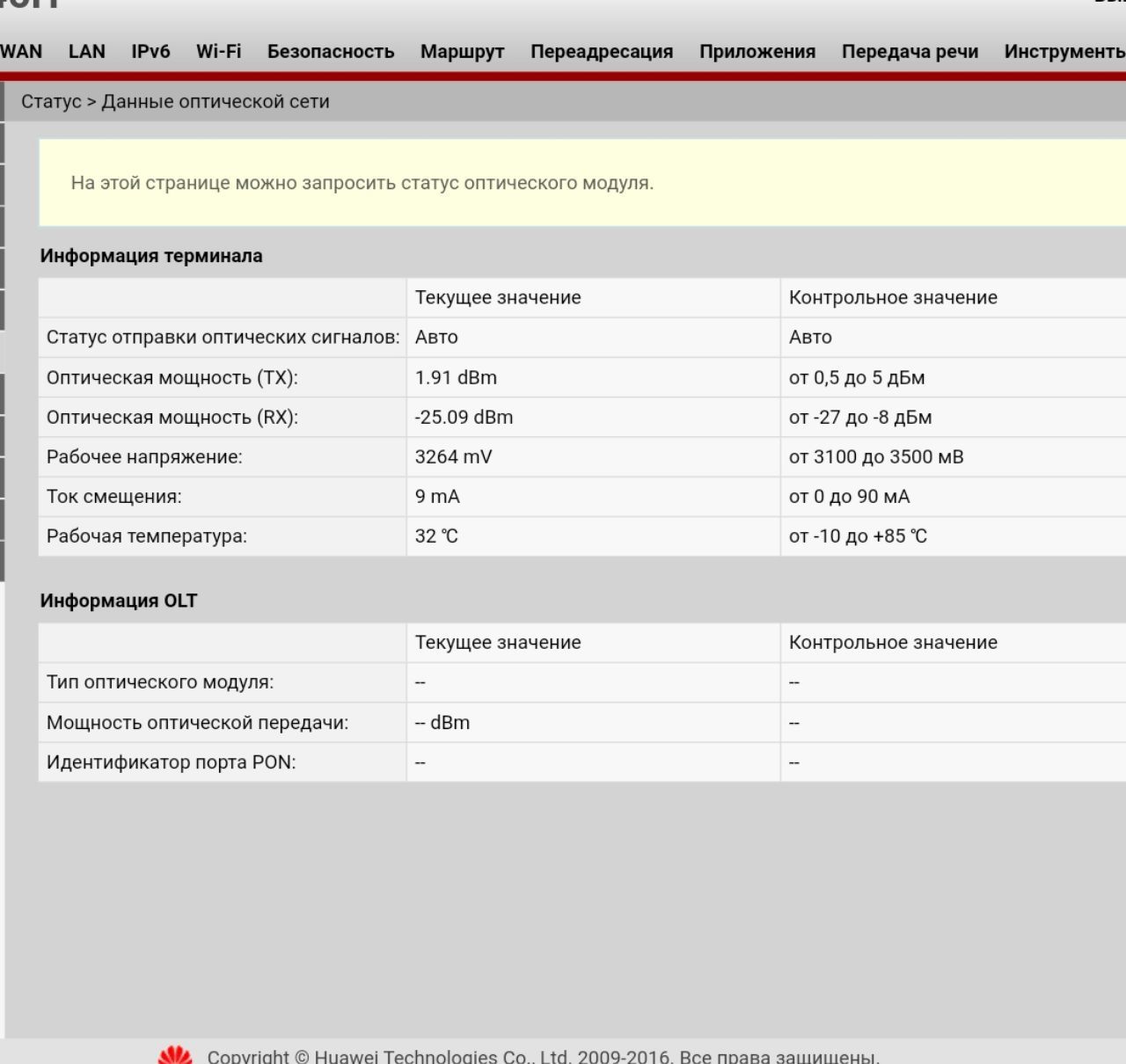Click the label Рабочая температура:

(147, 536)
